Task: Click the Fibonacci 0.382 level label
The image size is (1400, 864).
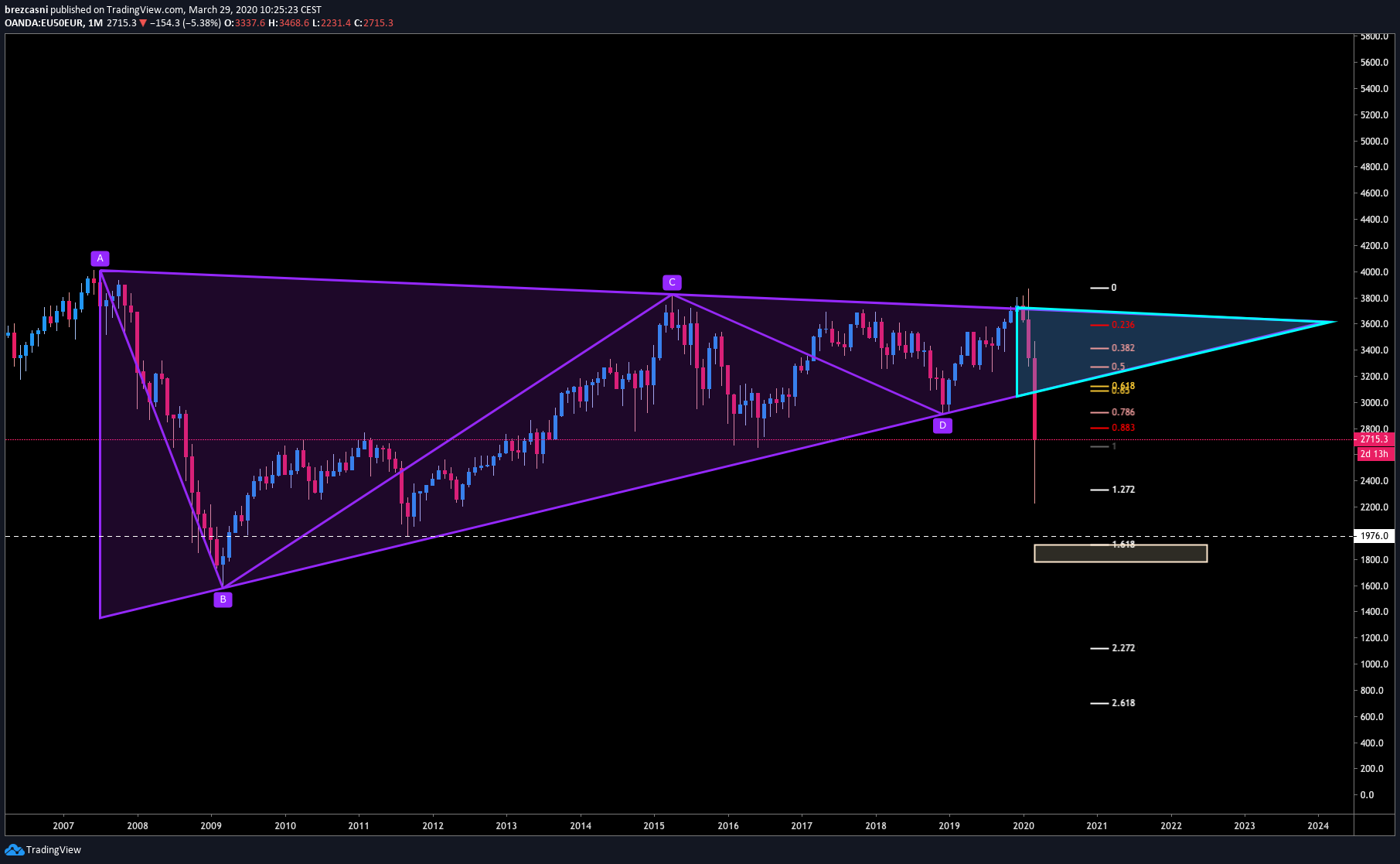Action: click(1123, 348)
